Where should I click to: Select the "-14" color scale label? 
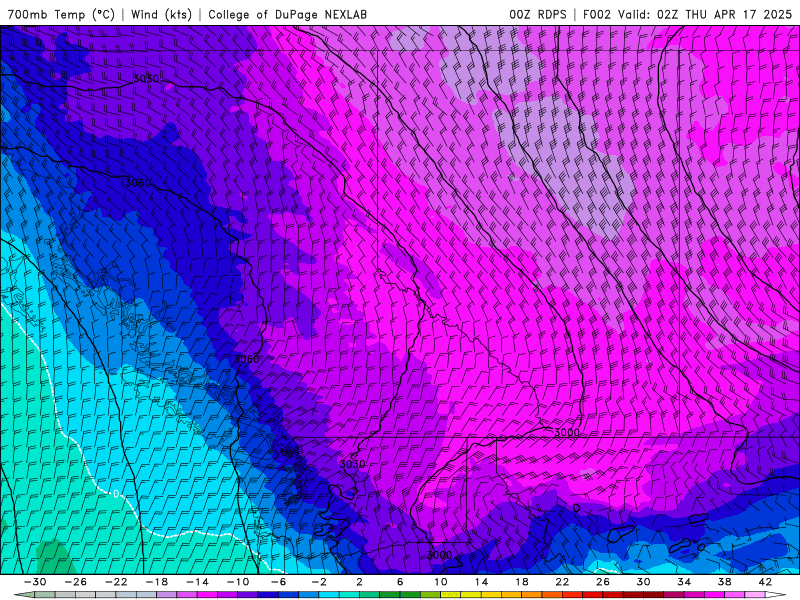click(197, 582)
